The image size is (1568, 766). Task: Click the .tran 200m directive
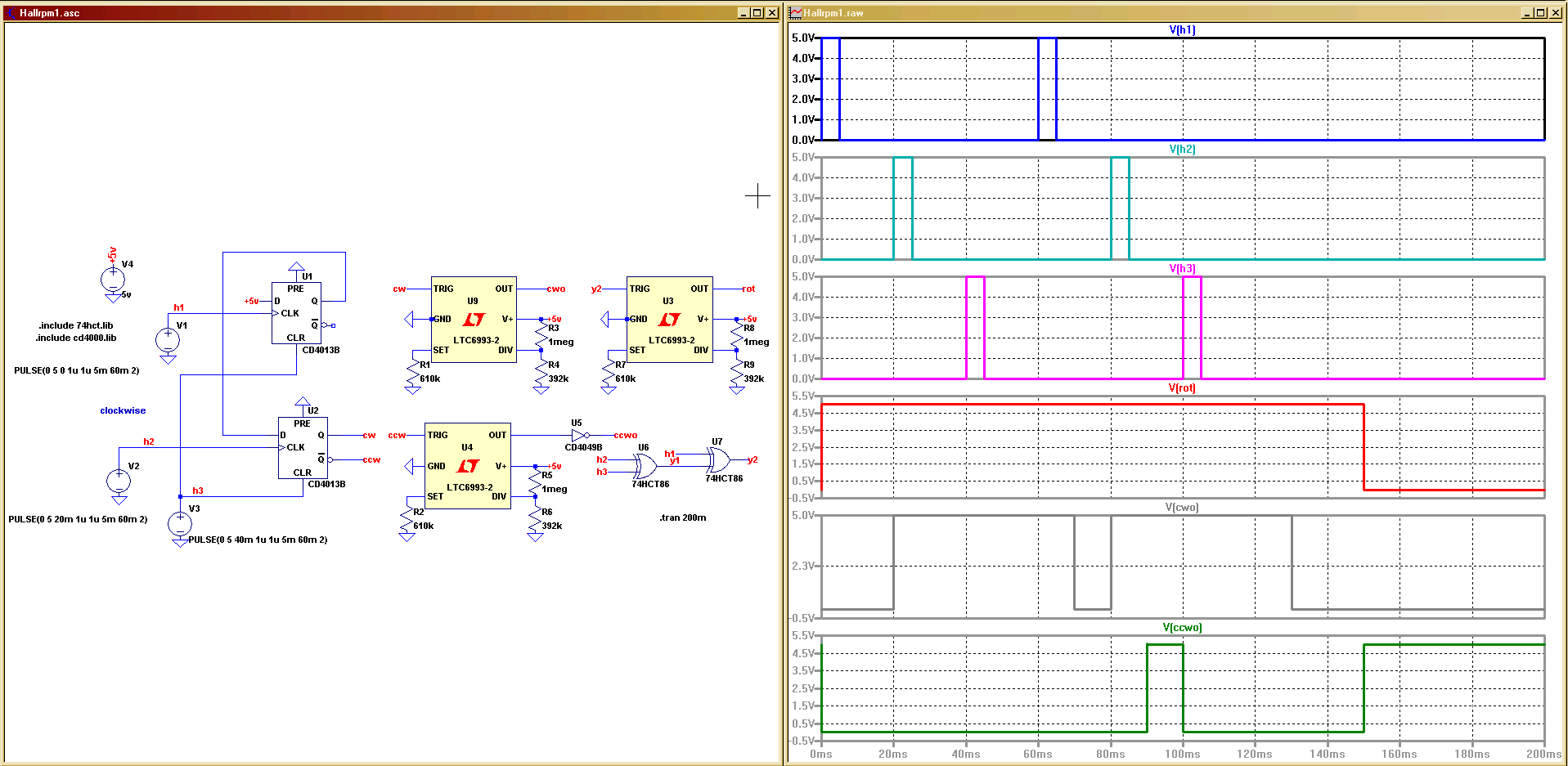click(x=683, y=517)
